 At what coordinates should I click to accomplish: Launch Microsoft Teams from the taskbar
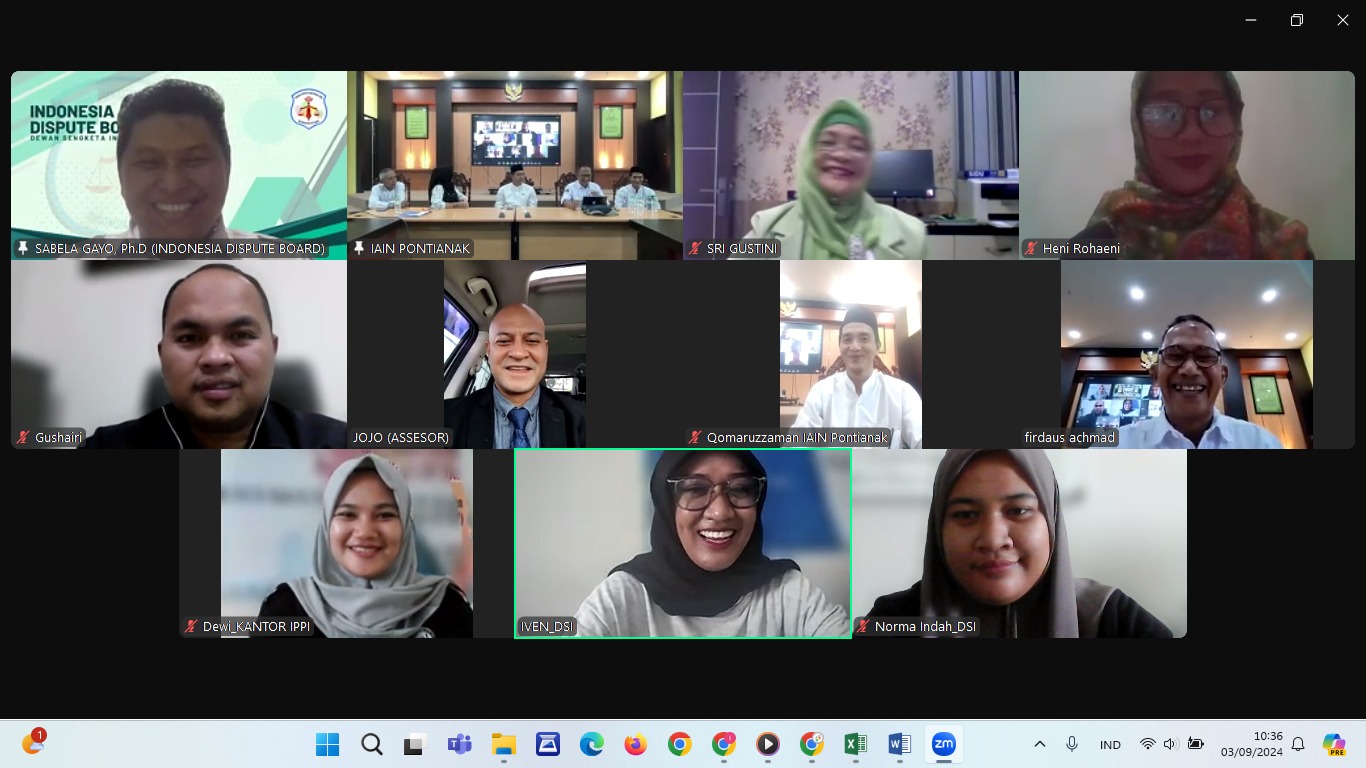pyautogui.click(x=459, y=744)
